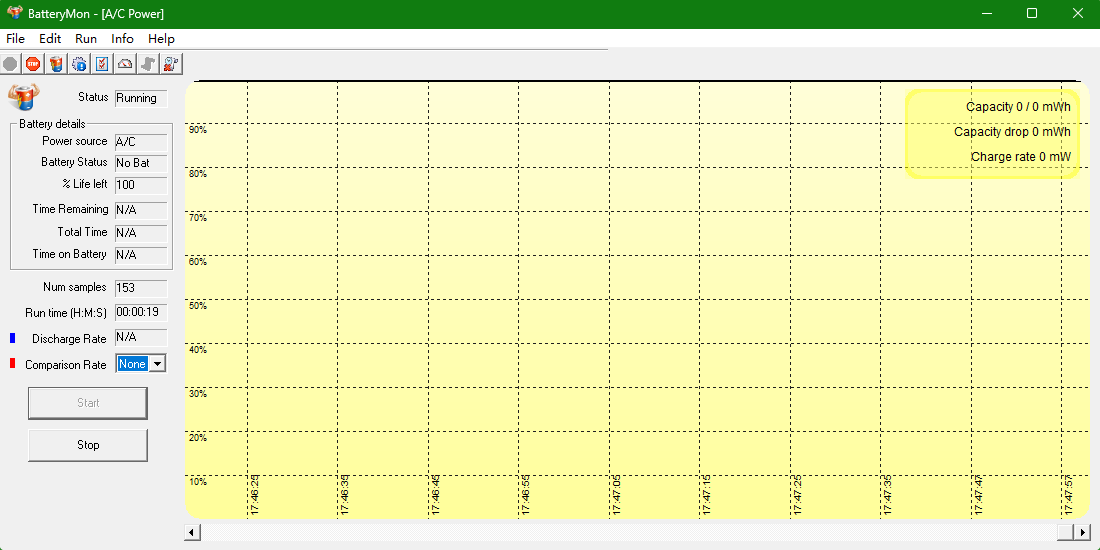Click the blue Discharge Rate color marker

click(12, 338)
